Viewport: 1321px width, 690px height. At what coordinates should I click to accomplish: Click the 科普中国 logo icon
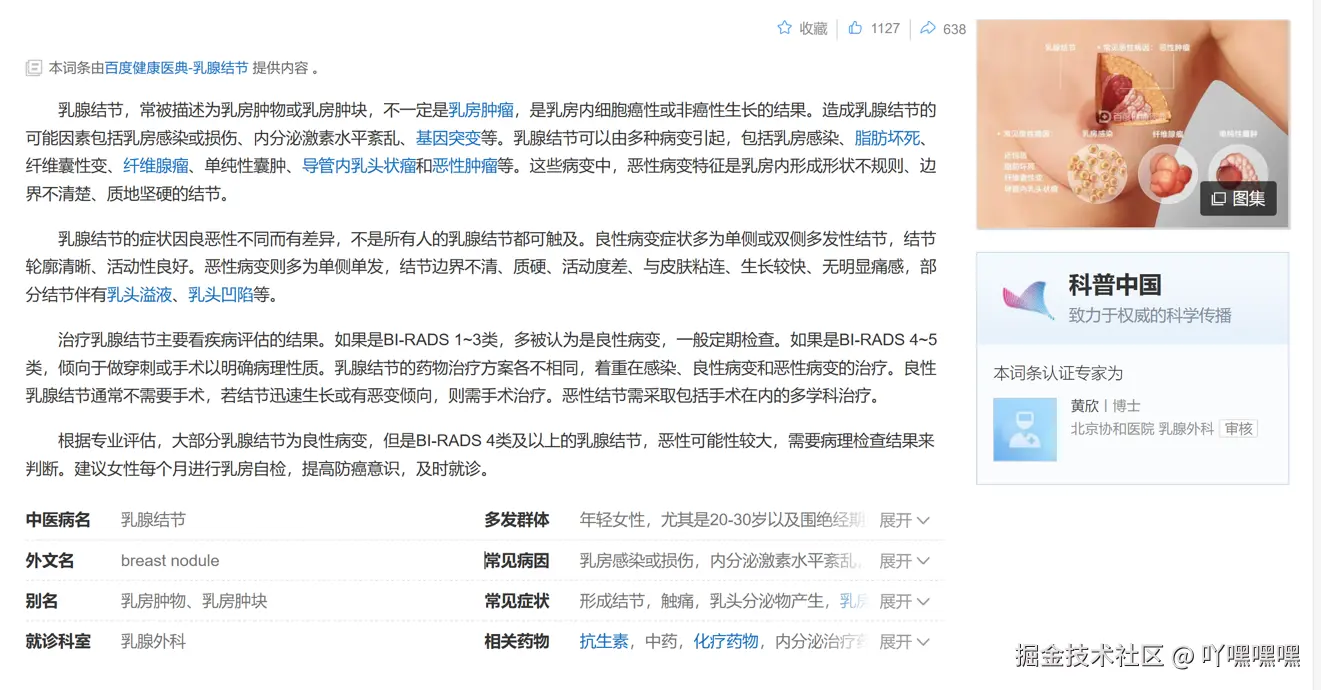click(1024, 297)
